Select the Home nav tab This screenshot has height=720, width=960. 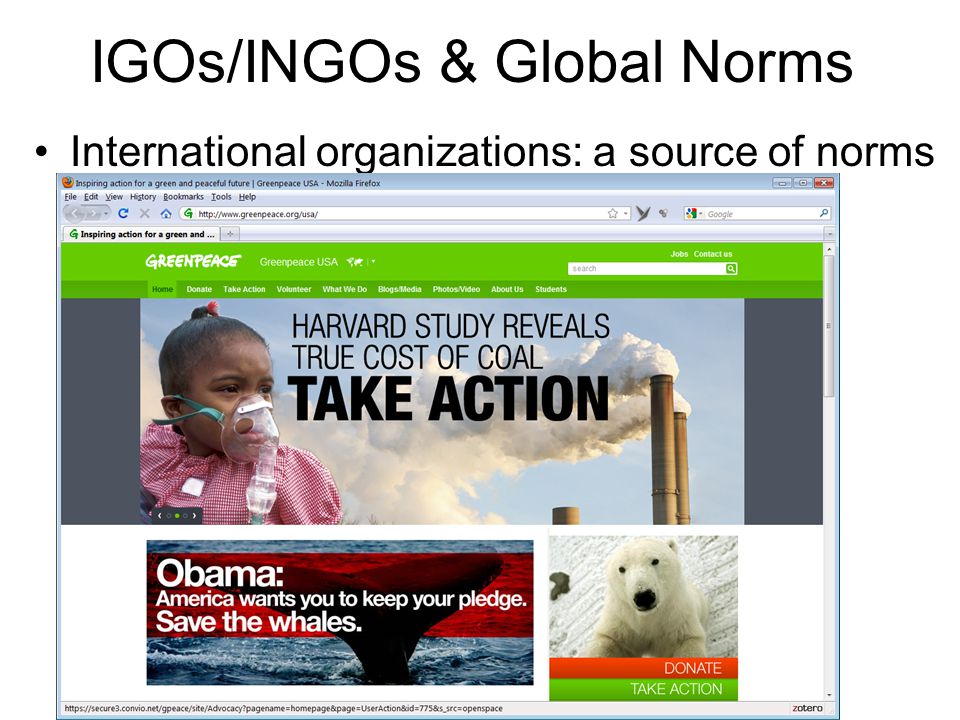click(x=162, y=289)
